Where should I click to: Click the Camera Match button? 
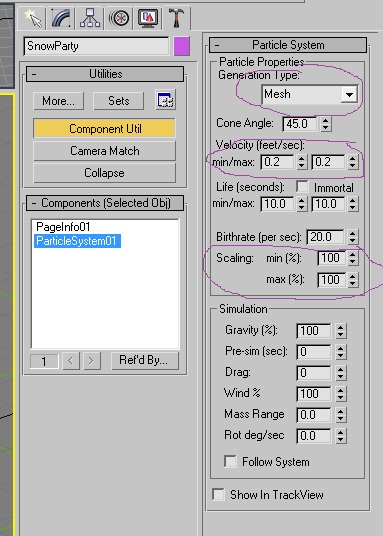point(105,151)
